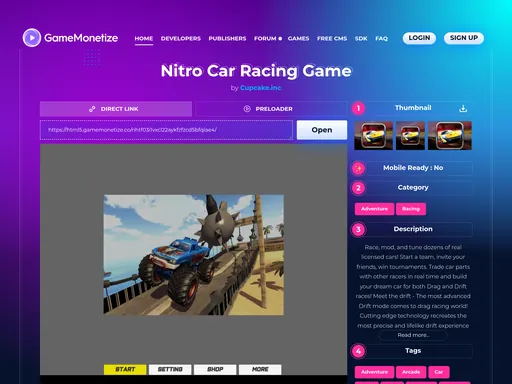The width and height of the screenshot is (512, 384).
Task: Open the GAMES menu item
Action: [298, 38]
